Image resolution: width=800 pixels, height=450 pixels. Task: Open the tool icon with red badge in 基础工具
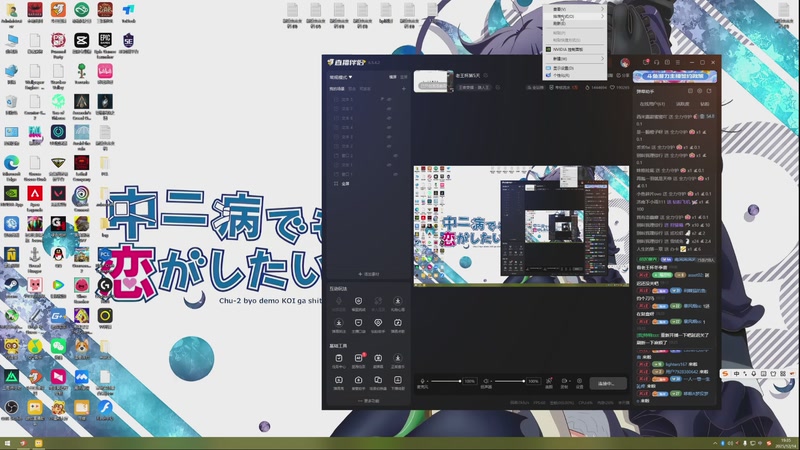359,358
